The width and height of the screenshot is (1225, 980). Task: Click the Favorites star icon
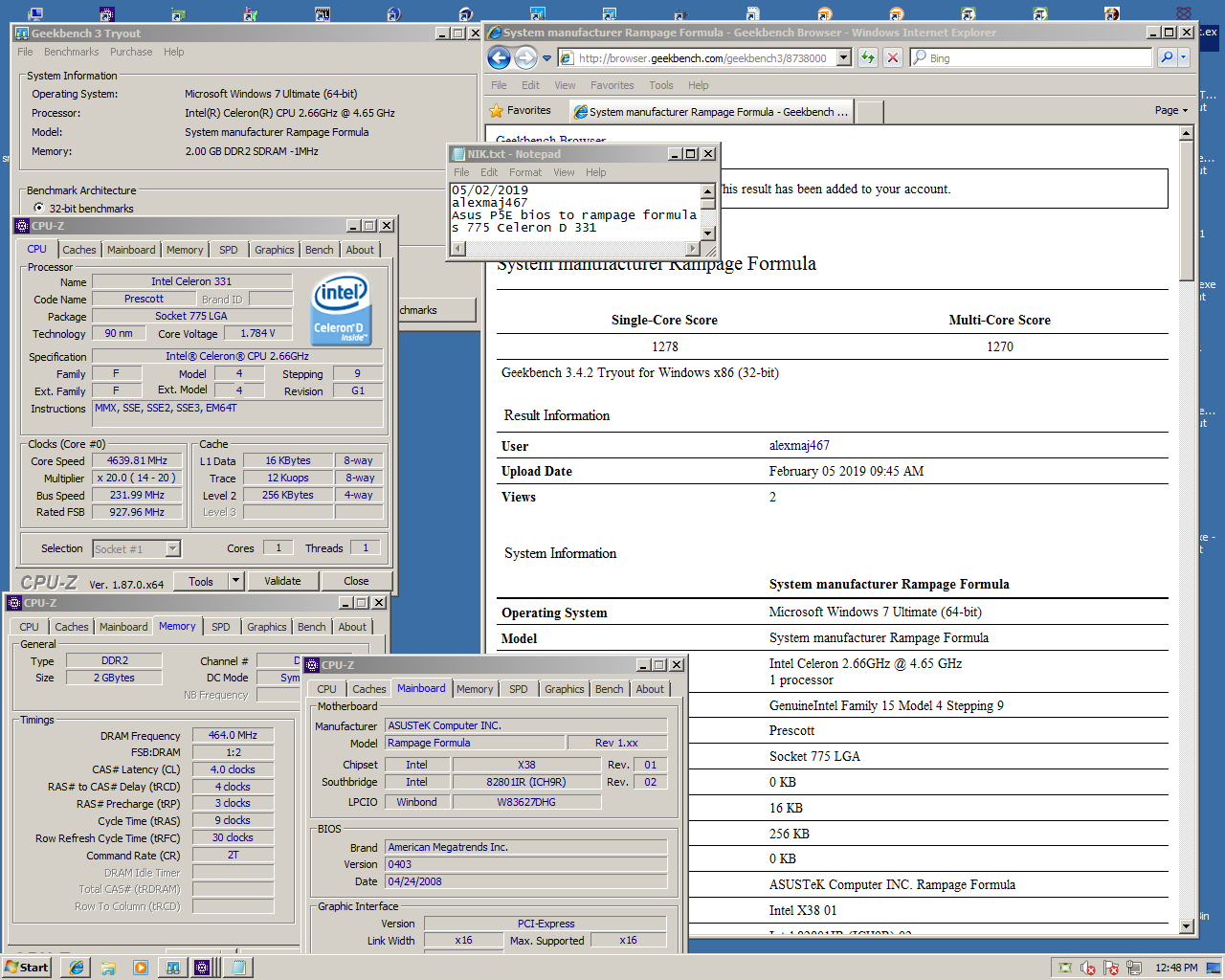coord(496,111)
